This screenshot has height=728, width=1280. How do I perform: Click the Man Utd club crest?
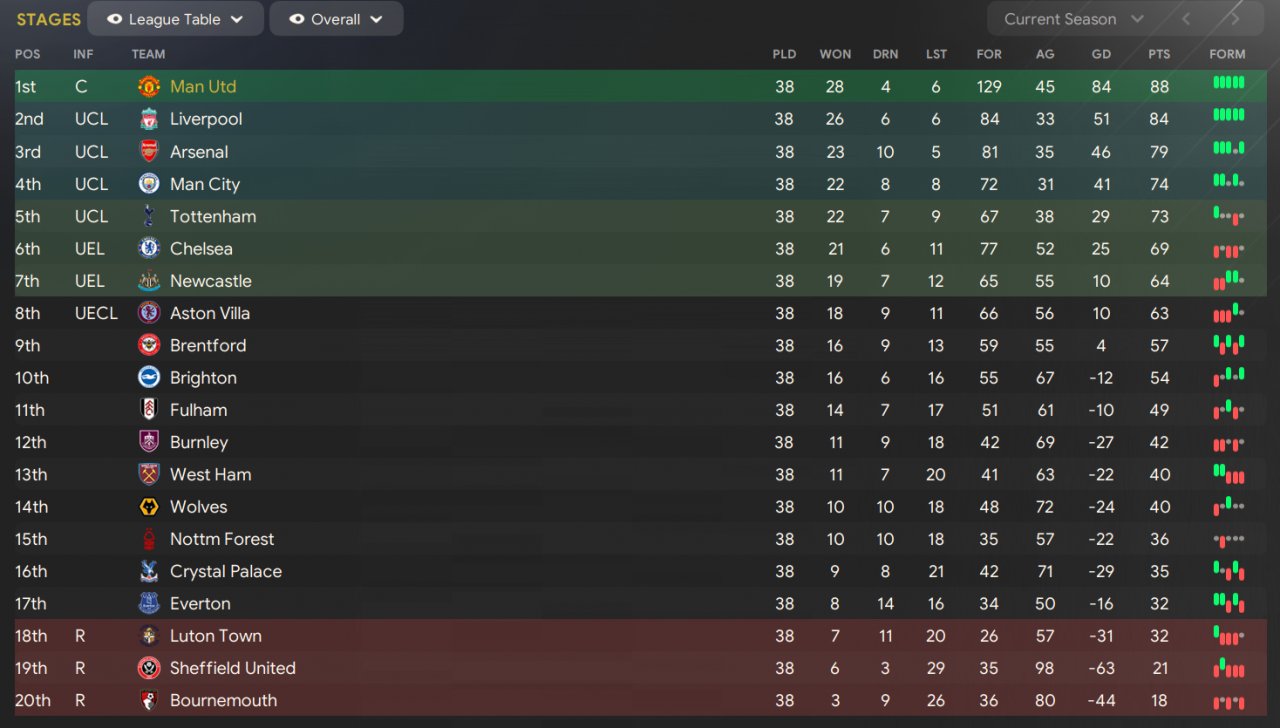pyautogui.click(x=149, y=87)
